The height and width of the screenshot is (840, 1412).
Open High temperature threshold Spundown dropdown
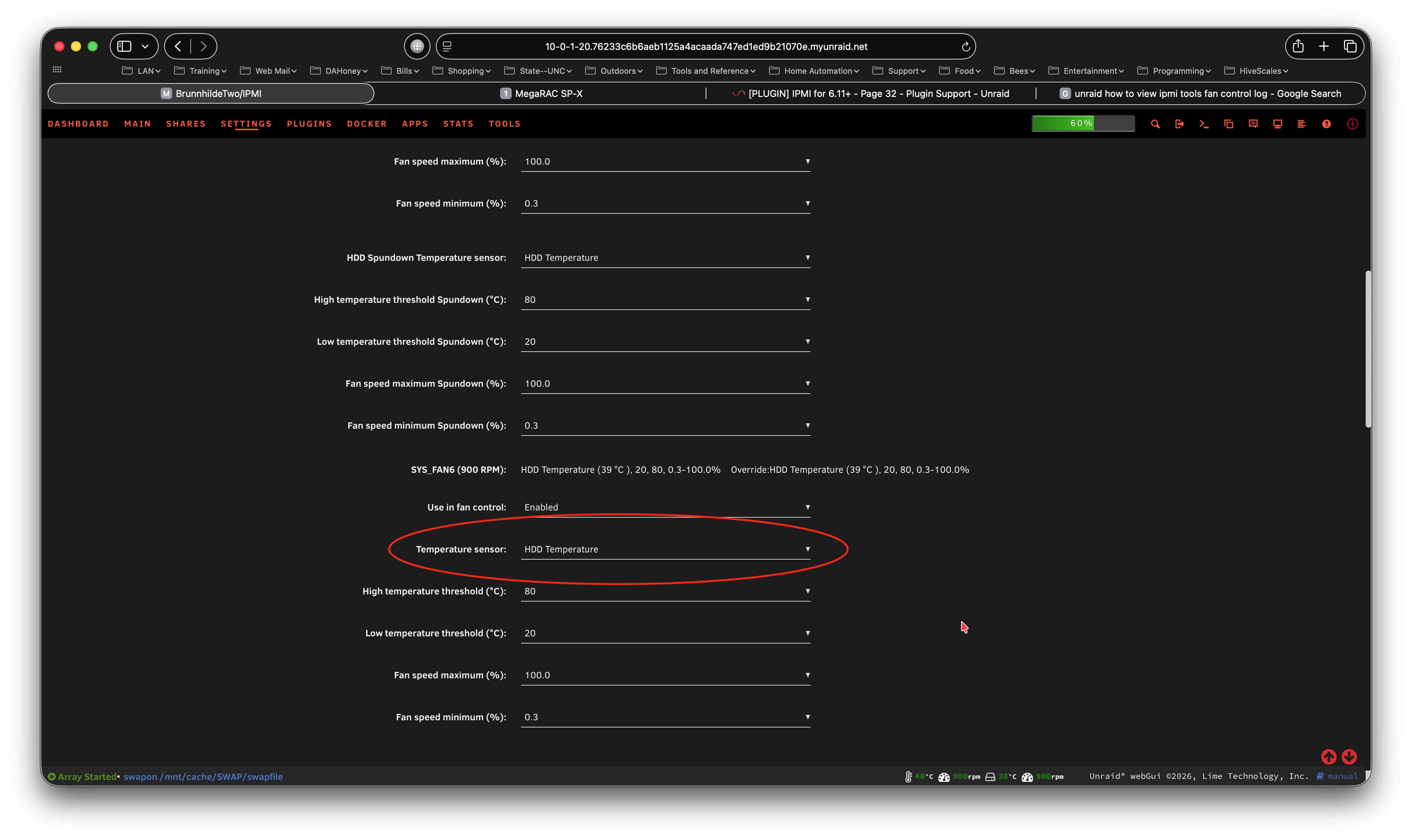(665, 300)
